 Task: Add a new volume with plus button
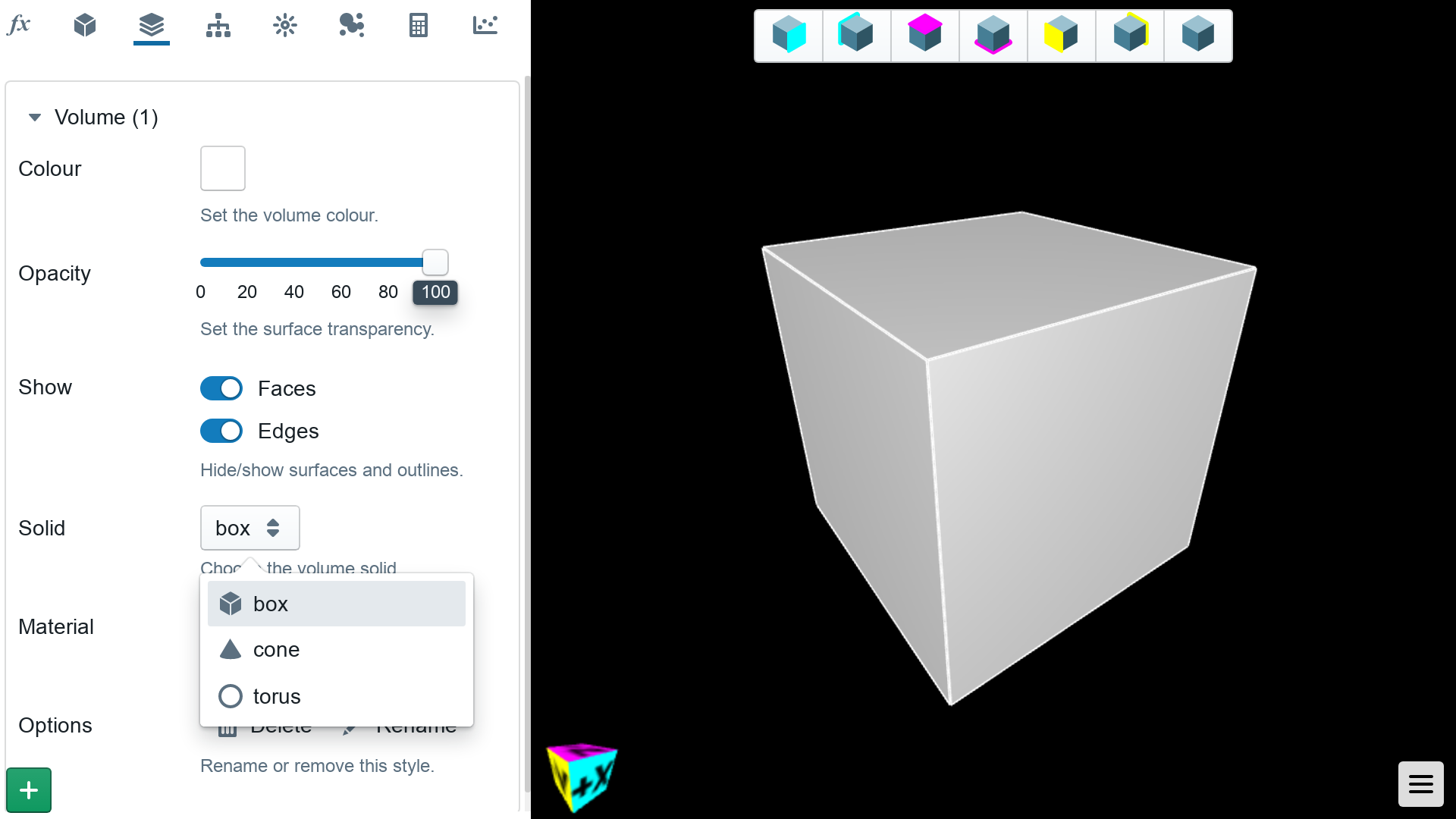[29, 790]
